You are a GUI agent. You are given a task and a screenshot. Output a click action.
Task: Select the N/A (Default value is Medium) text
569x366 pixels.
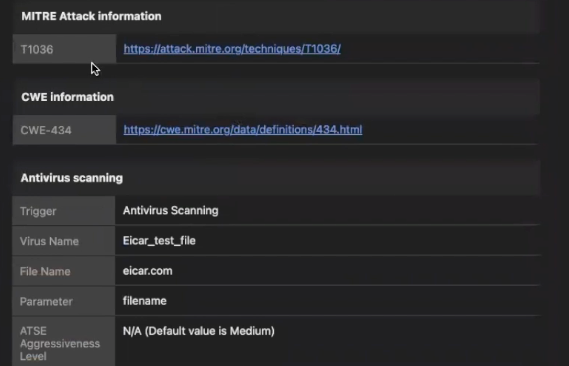pos(198,331)
